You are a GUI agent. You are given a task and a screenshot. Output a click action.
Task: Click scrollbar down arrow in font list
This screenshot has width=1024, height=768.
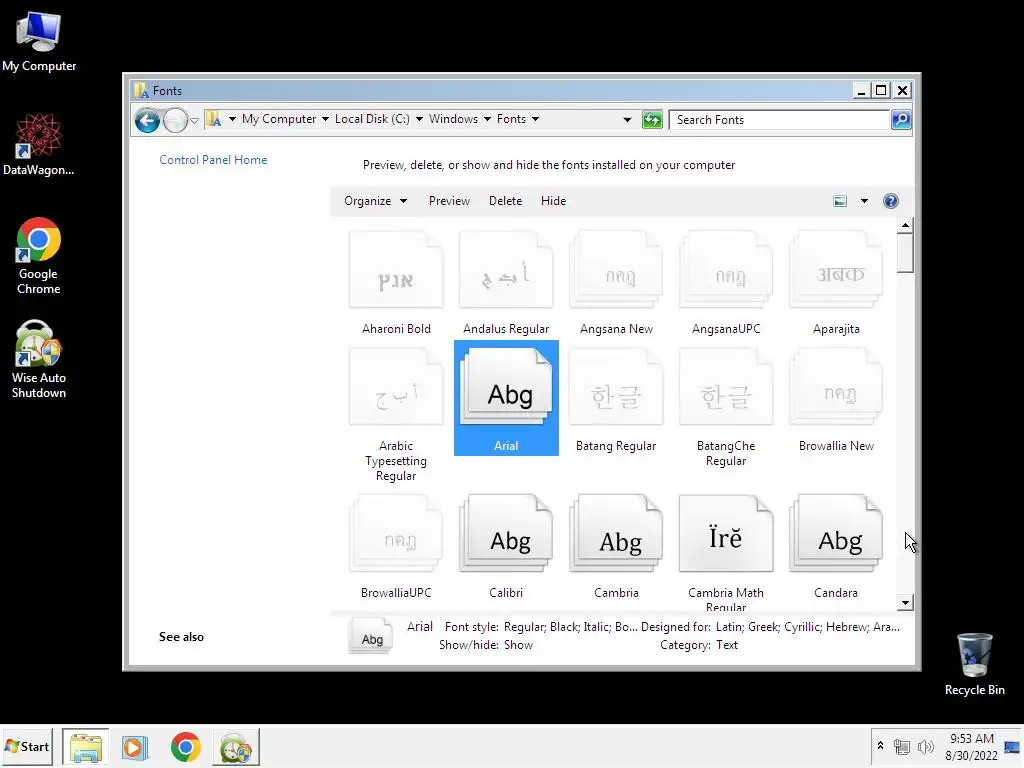tap(904, 603)
